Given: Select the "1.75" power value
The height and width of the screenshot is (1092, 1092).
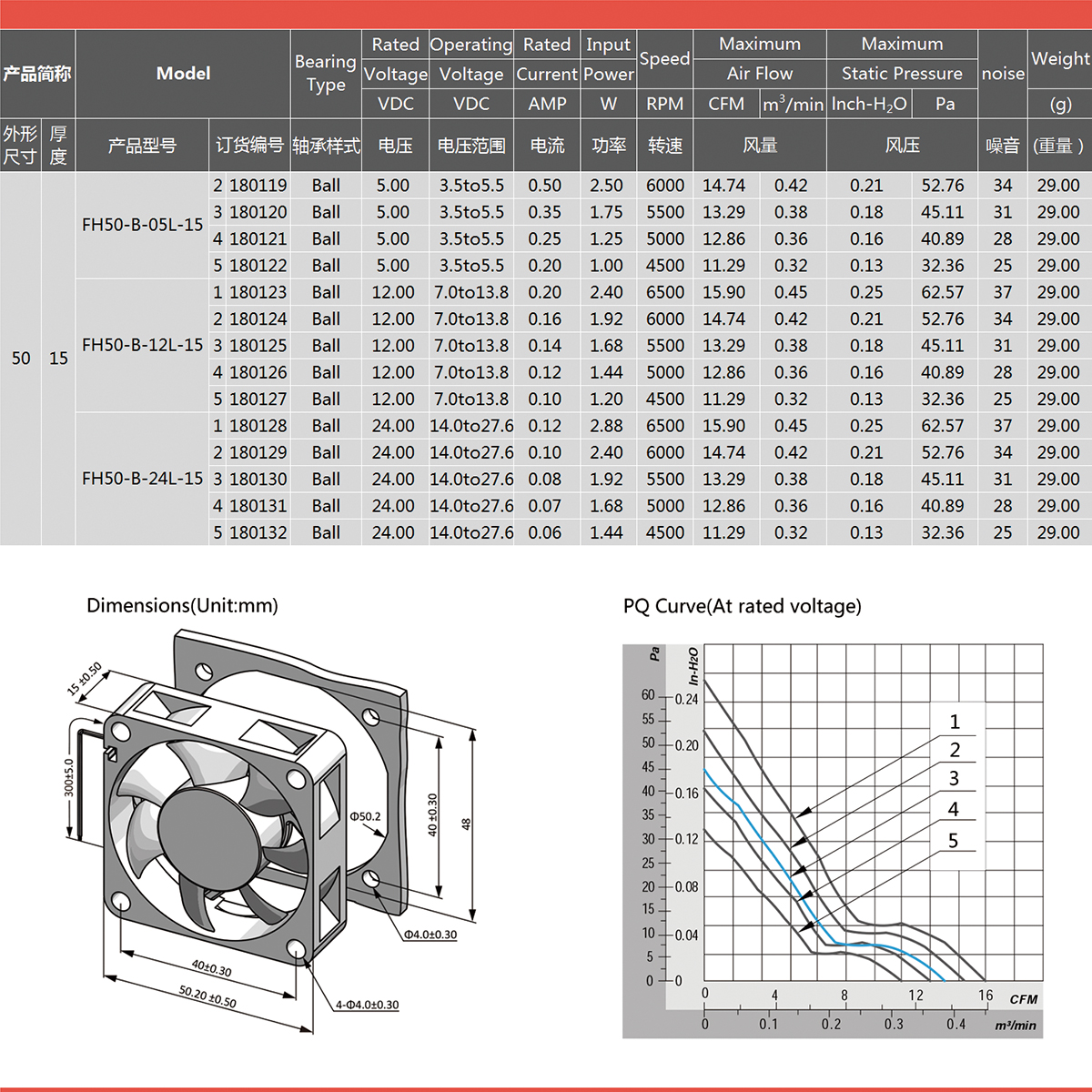Looking at the screenshot, I should point(606,212).
